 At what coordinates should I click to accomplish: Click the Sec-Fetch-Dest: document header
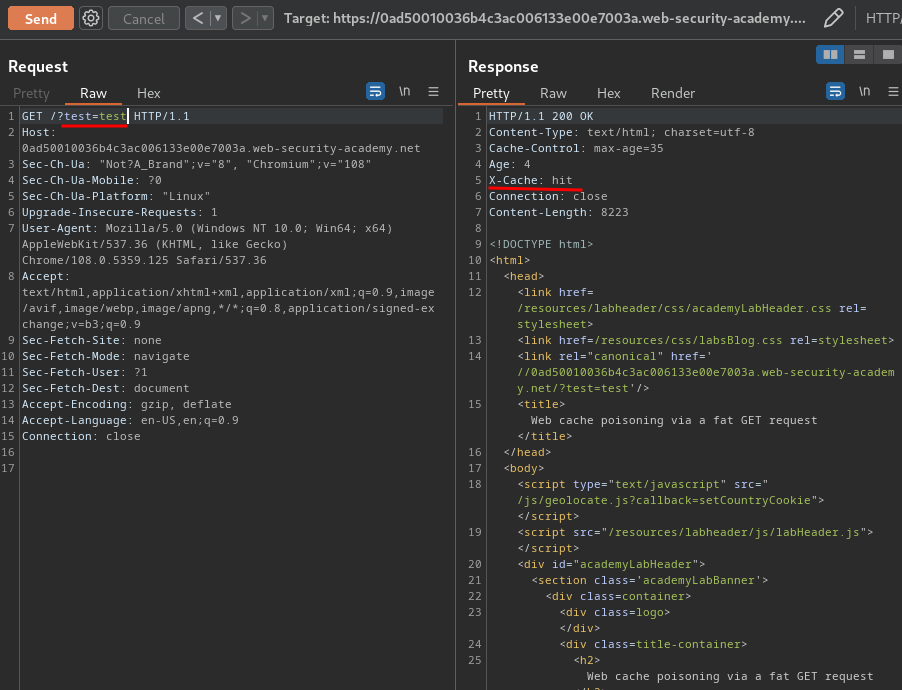[105, 388]
